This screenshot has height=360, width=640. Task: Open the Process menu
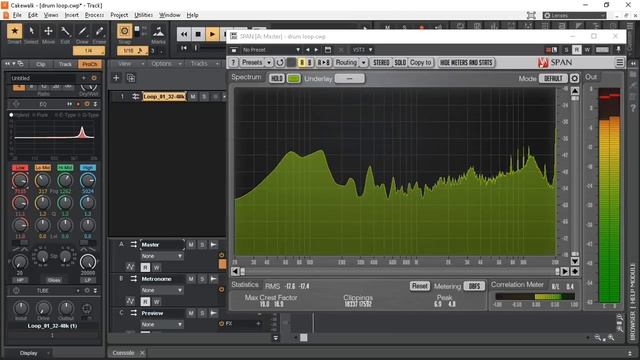click(x=94, y=15)
